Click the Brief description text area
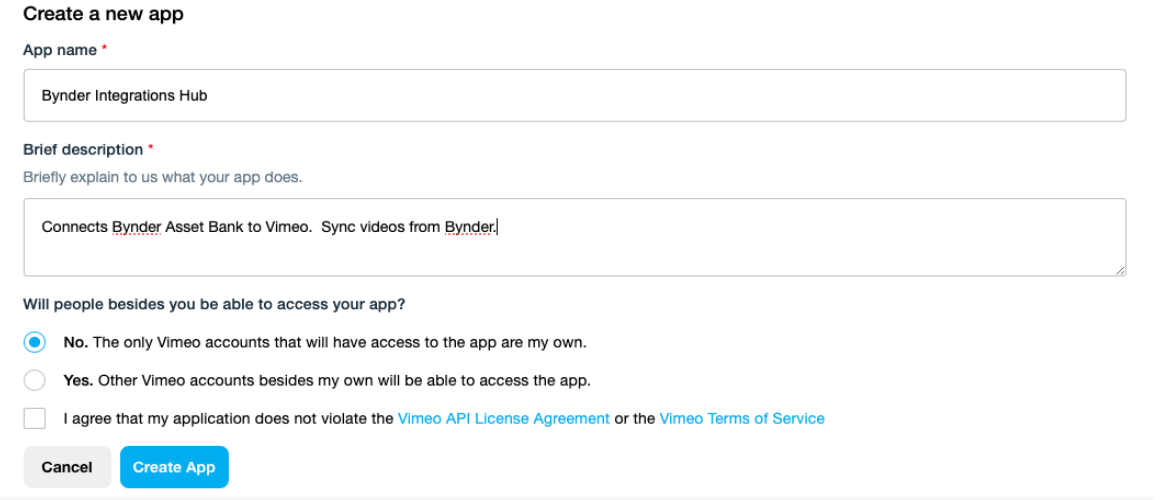1172x500 pixels. point(575,237)
